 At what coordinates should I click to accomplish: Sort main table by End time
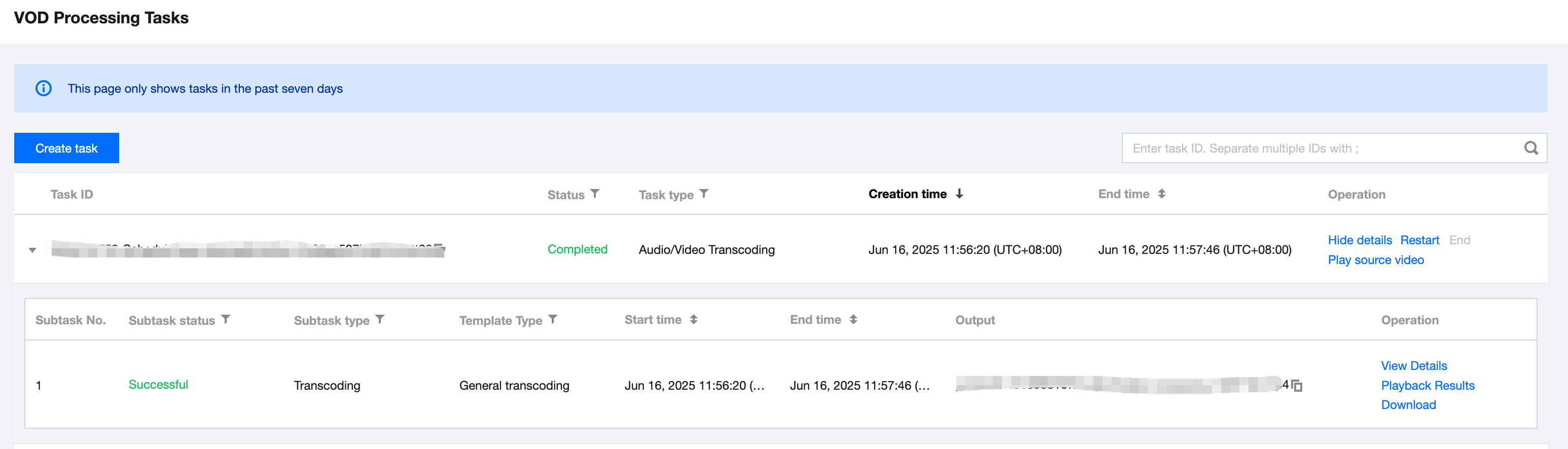coord(1161,194)
